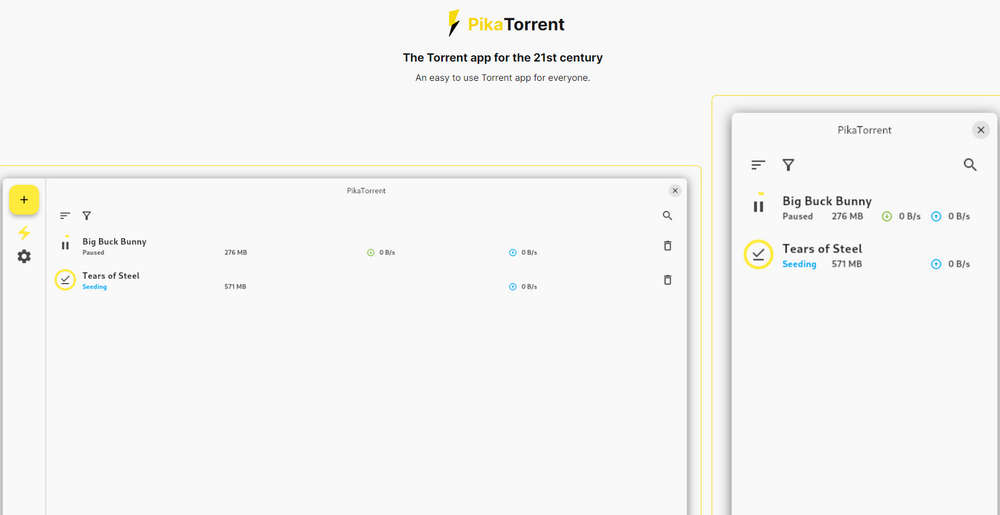The width and height of the screenshot is (1000, 515).
Task: Click filter funnel icon in wide PikaTorrent window
Action: pyautogui.click(x=87, y=215)
